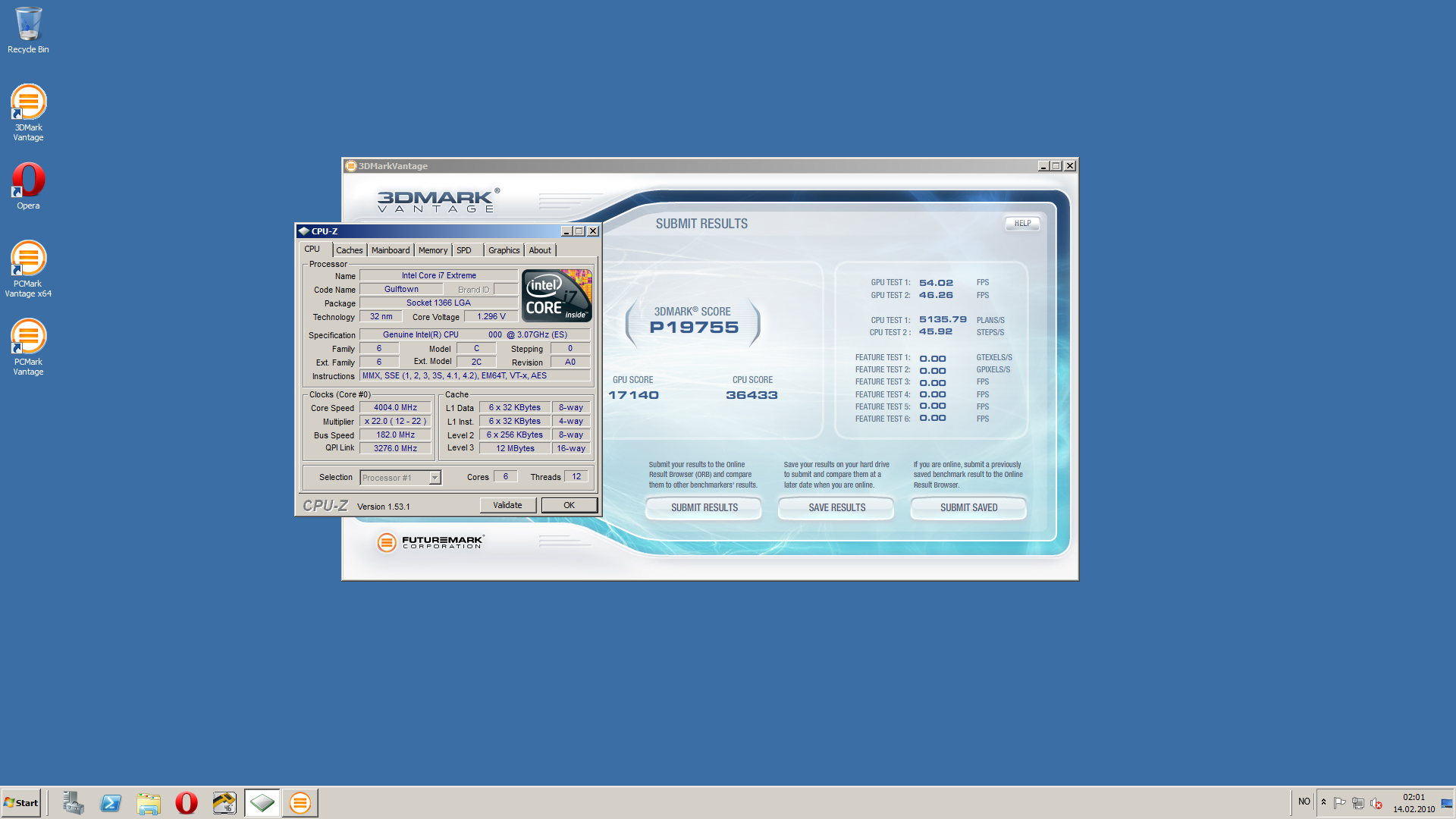Viewport: 1456px width, 819px height.
Task: Open the Processor #1 selection dropdown
Action: (435, 478)
